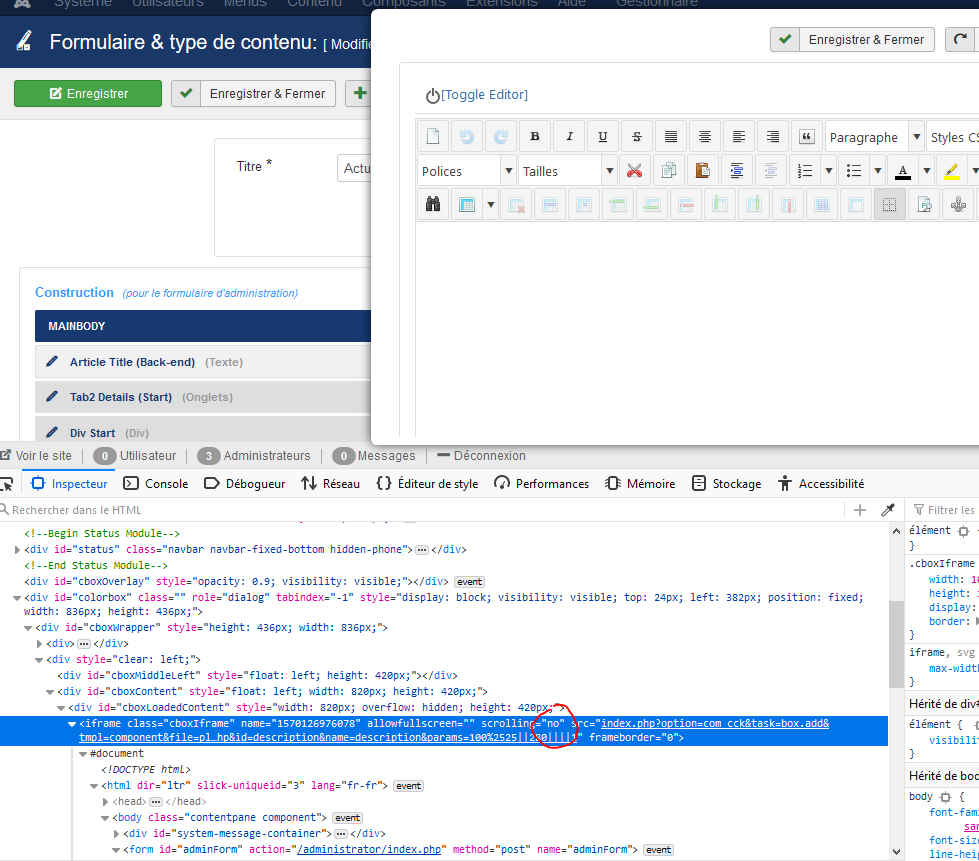Toggle the editor with [Toggle Editor] link
This screenshot has height=861, width=979.
484,95
